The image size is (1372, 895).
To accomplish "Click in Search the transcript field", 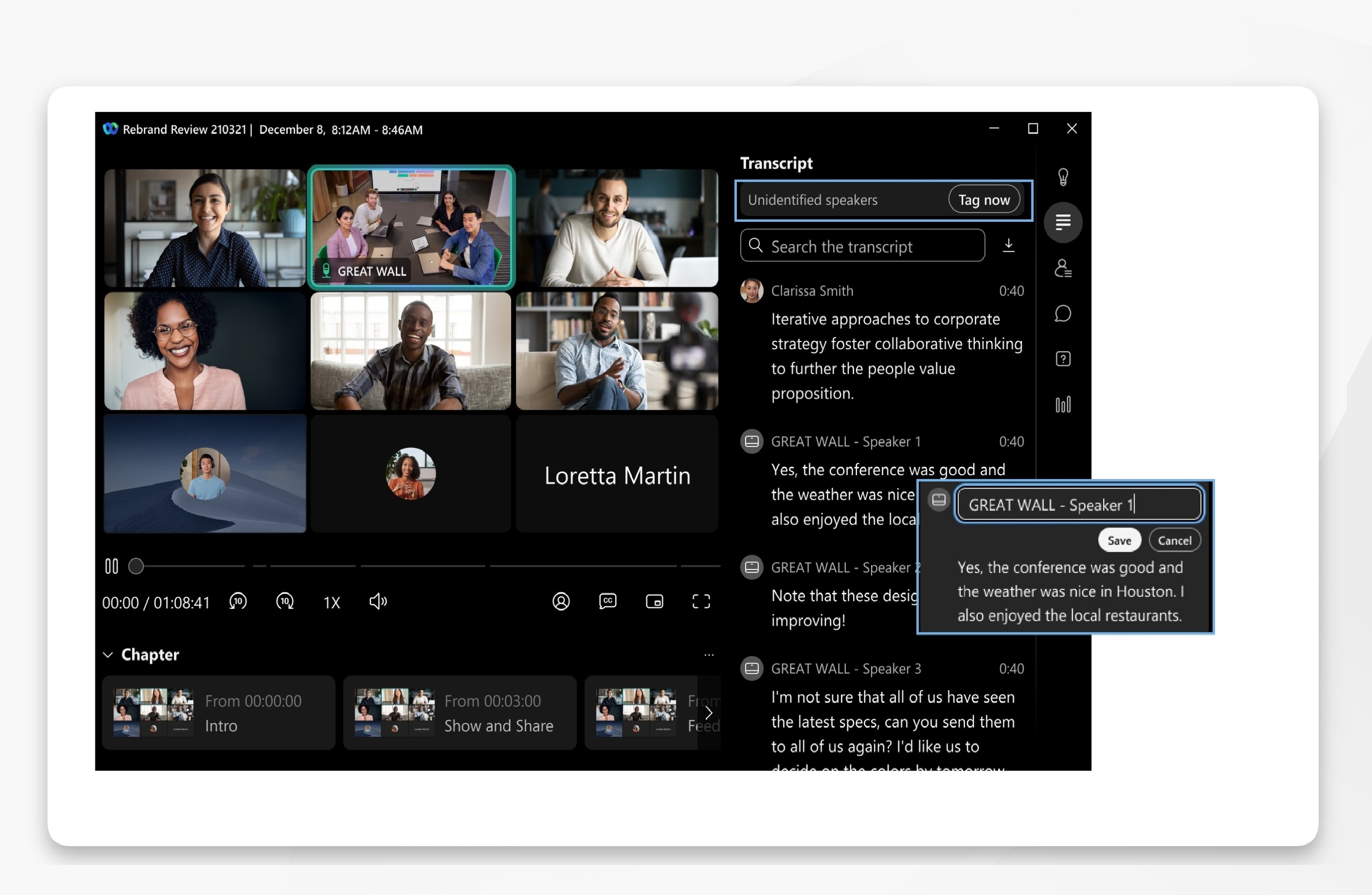I will click(862, 246).
